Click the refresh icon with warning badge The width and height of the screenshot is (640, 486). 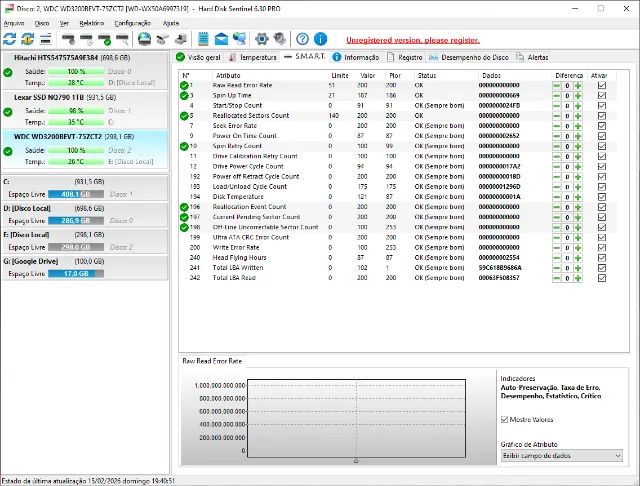pyautogui.click(x=27, y=39)
